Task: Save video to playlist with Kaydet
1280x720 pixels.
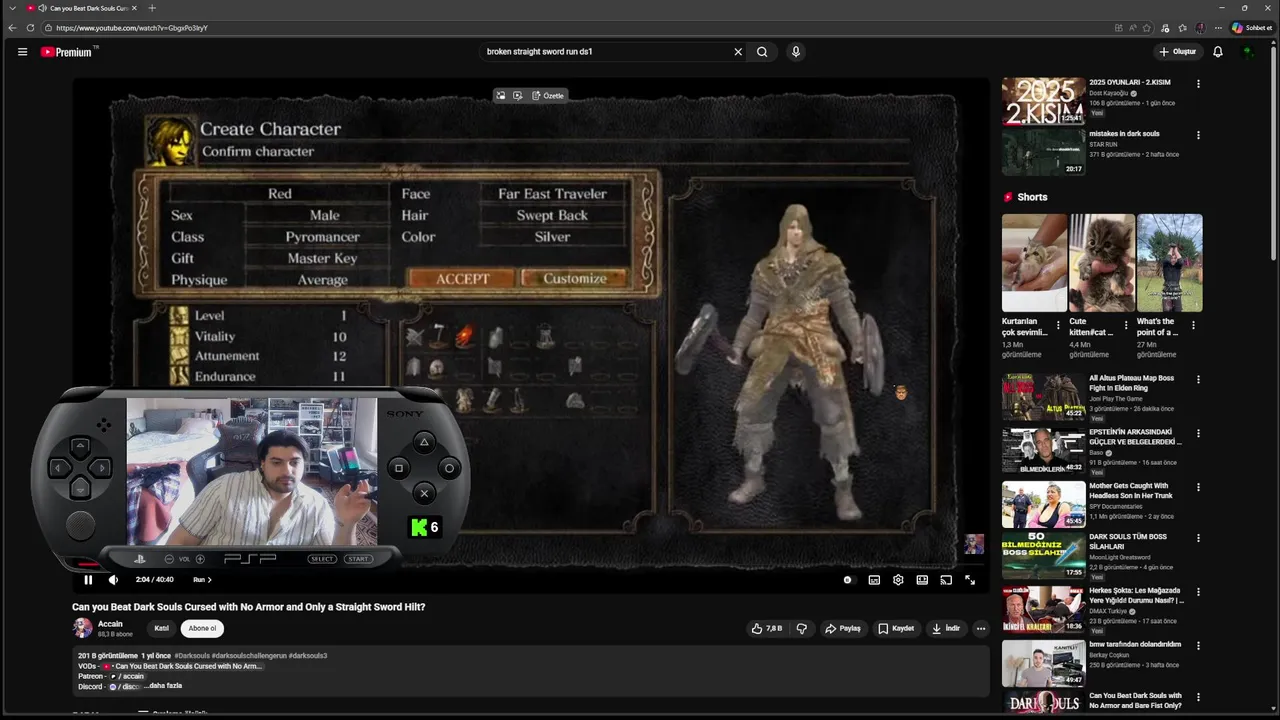Action: pyautogui.click(x=896, y=629)
